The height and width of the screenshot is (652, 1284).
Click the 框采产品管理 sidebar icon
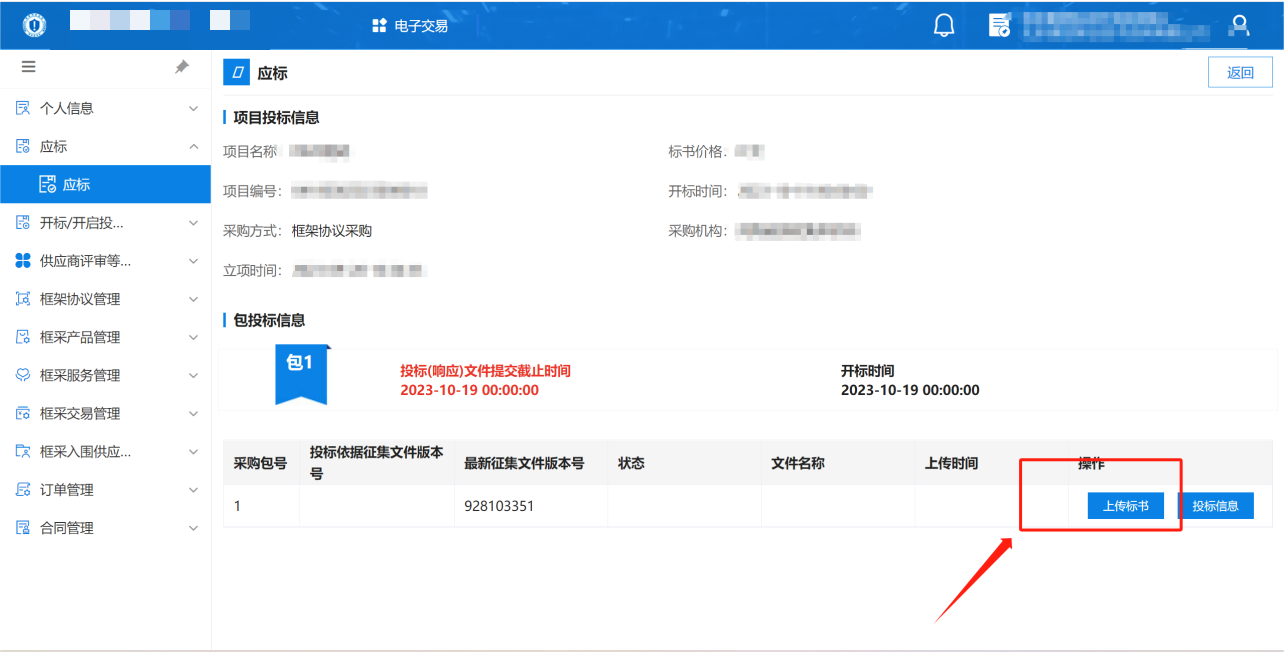click(23, 337)
